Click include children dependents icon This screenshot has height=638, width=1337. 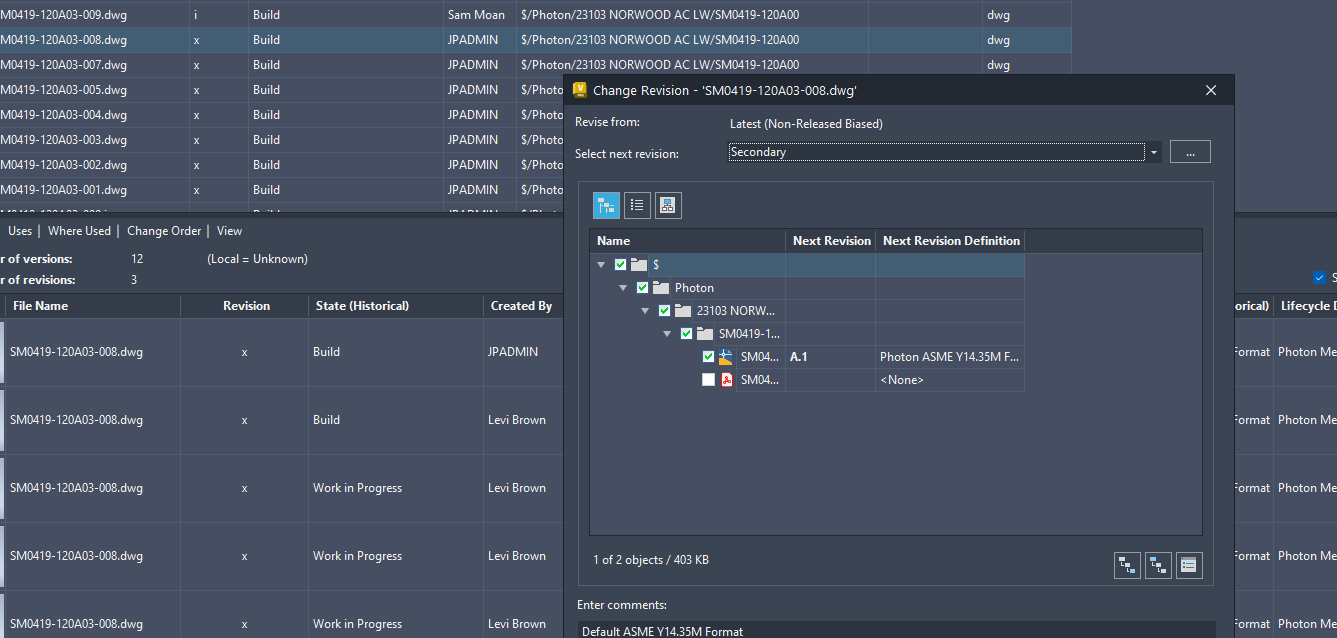pos(1127,565)
